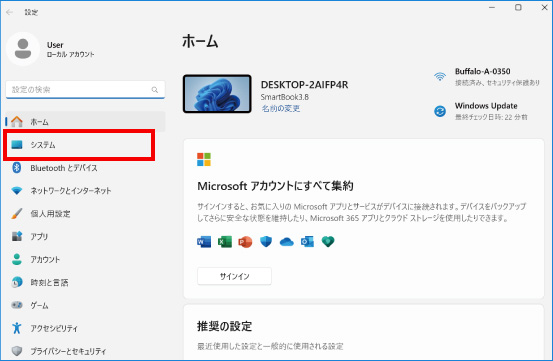Maximize the Settings window
The height and width of the screenshot is (361, 553).
(518, 7)
